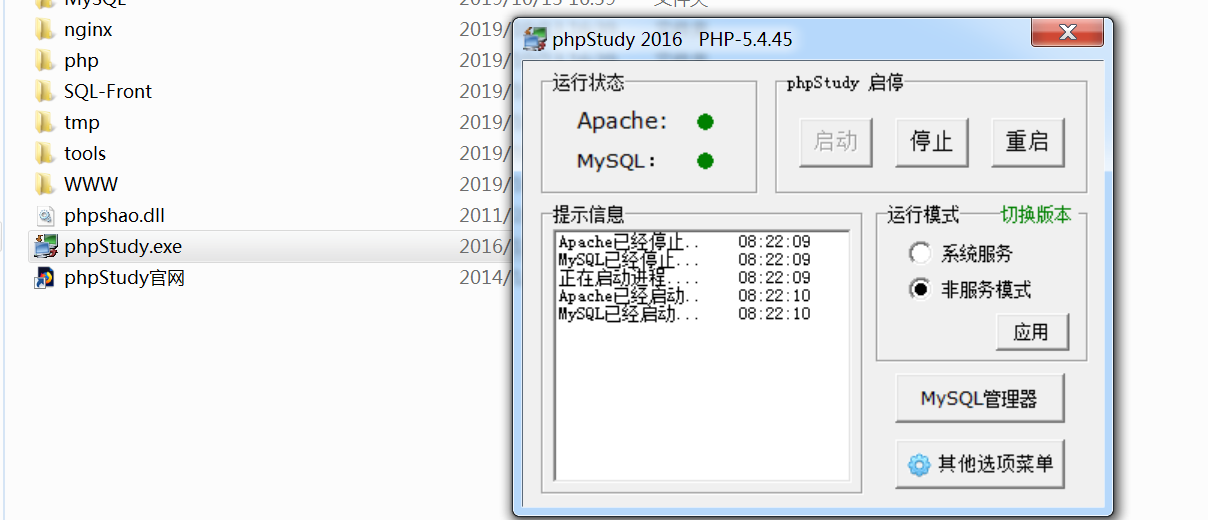Select the php folder name
1208x520 pixels.
coord(81,61)
